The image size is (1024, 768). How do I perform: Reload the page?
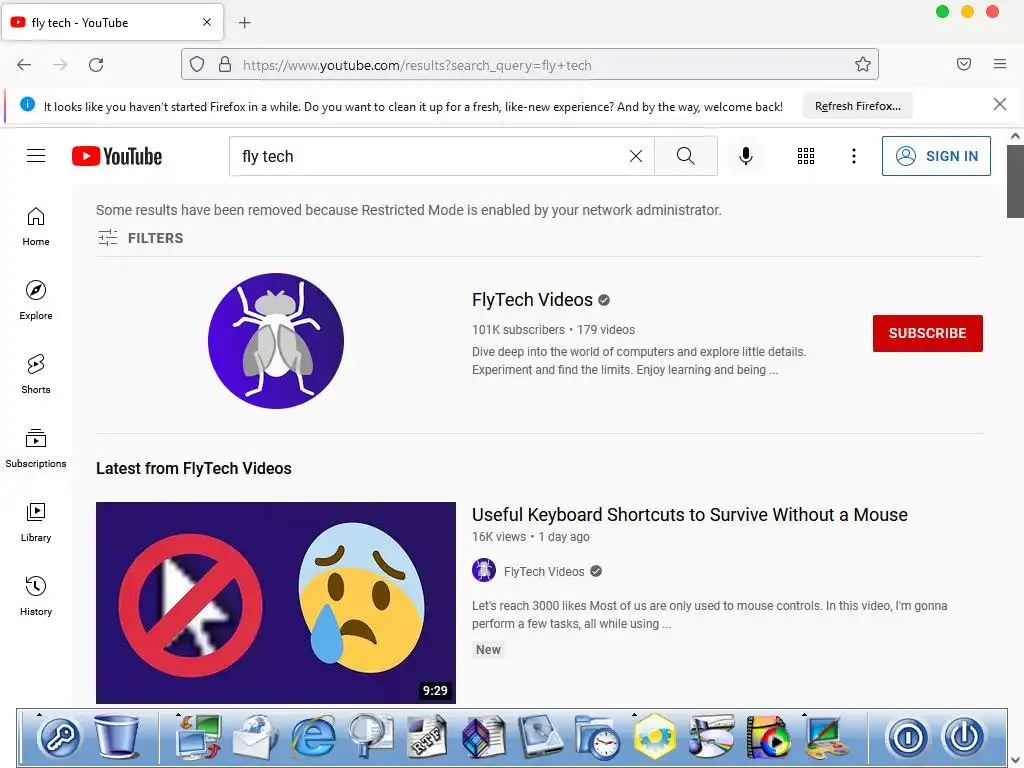tap(96, 65)
